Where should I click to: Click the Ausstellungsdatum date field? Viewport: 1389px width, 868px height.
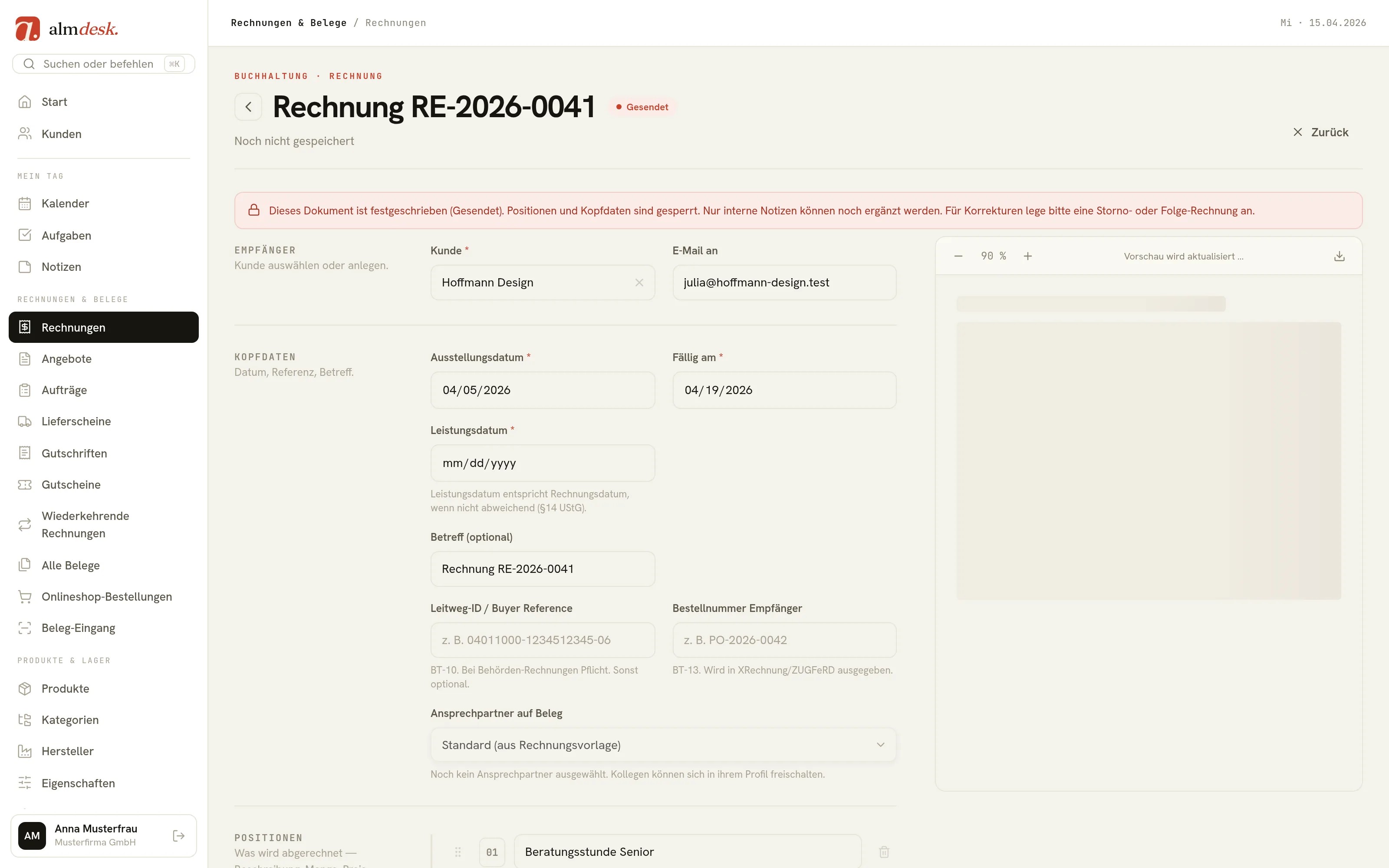(x=543, y=390)
